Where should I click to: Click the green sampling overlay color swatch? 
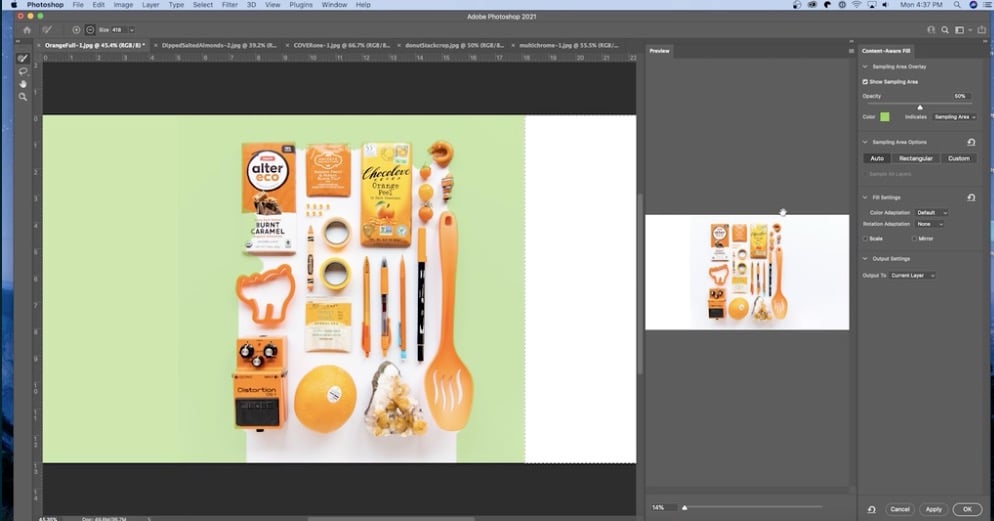885,117
